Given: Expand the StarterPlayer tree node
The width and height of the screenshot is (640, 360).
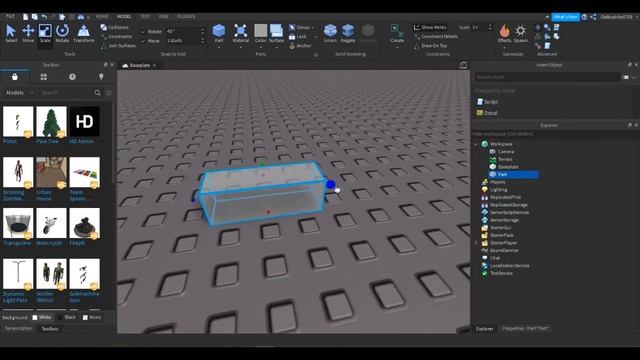Looking at the screenshot, I should [x=476, y=243].
